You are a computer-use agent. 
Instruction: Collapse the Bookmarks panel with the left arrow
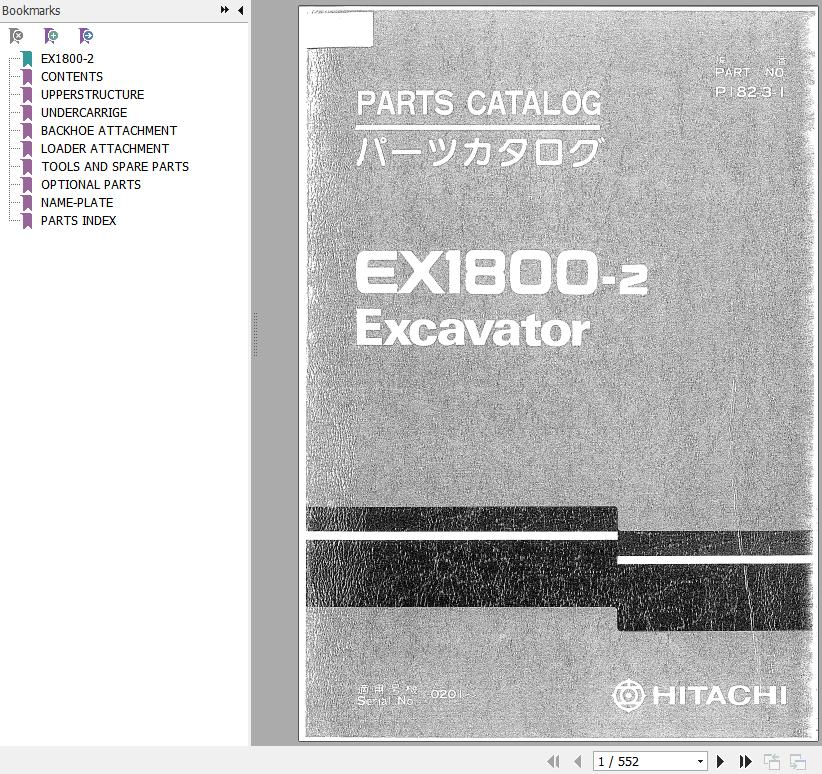tap(241, 10)
